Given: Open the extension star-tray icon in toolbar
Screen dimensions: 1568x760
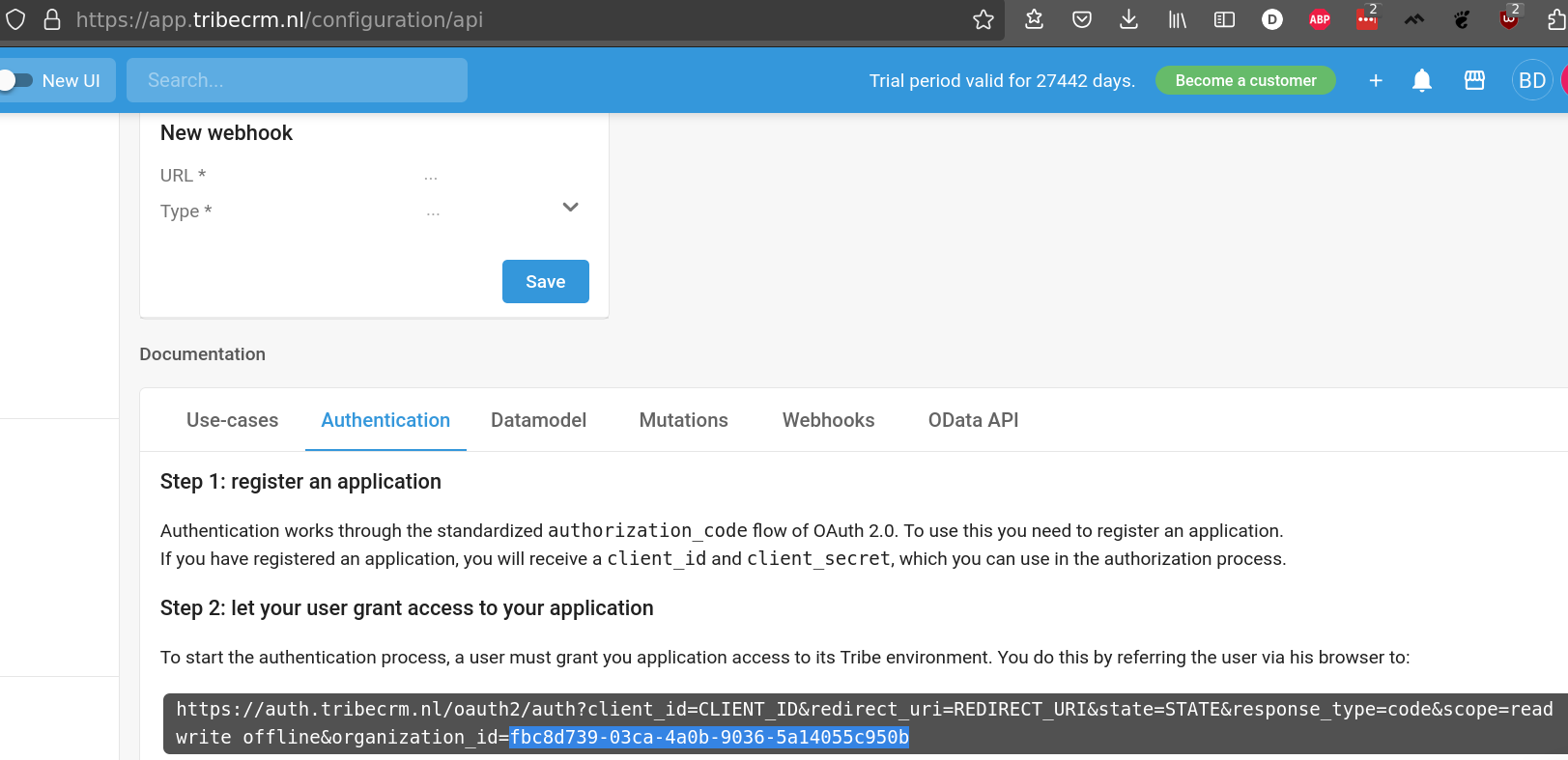Looking at the screenshot, I should (1034, 19).
